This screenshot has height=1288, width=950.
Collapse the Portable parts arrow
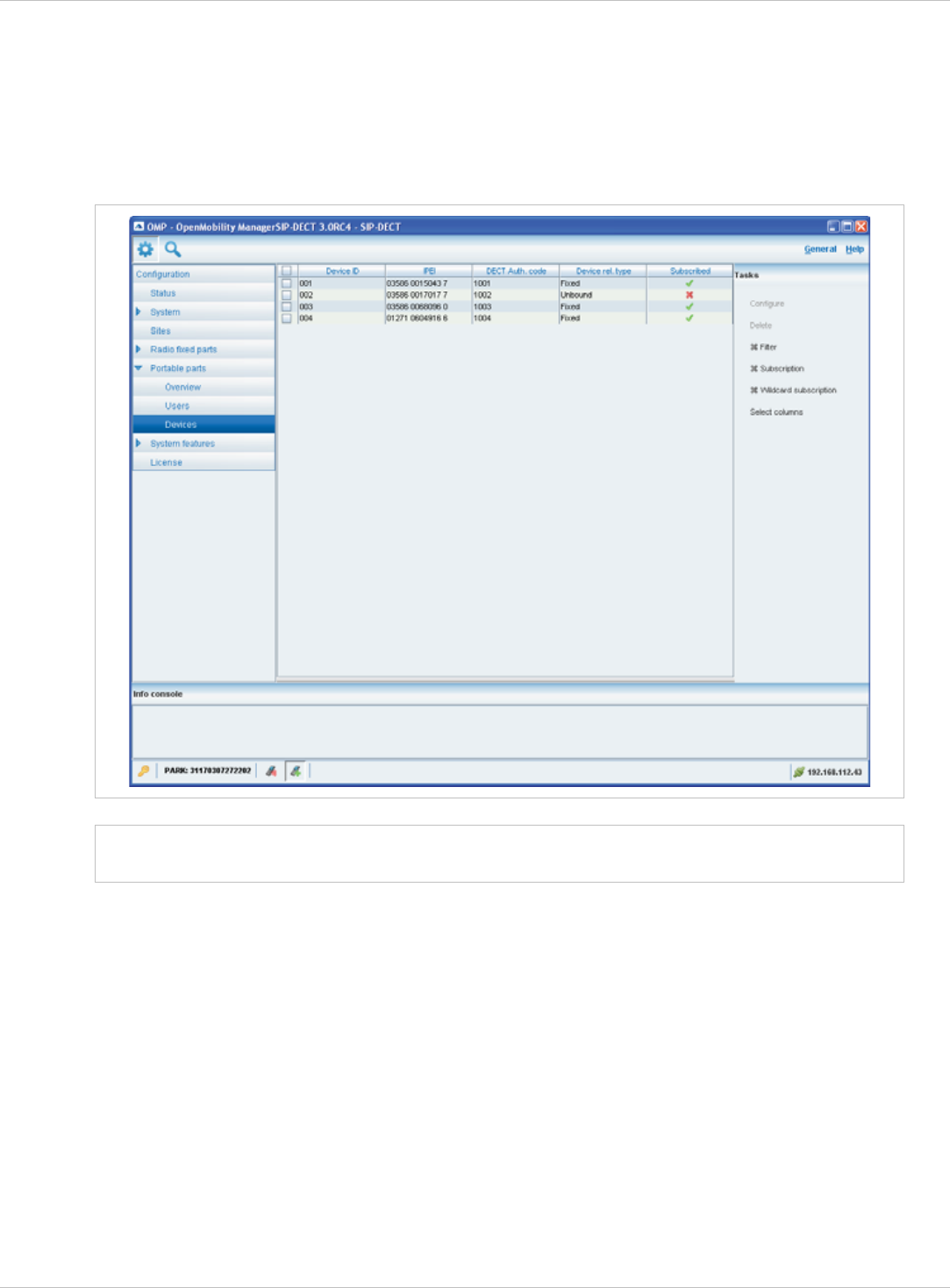point(139,369)
